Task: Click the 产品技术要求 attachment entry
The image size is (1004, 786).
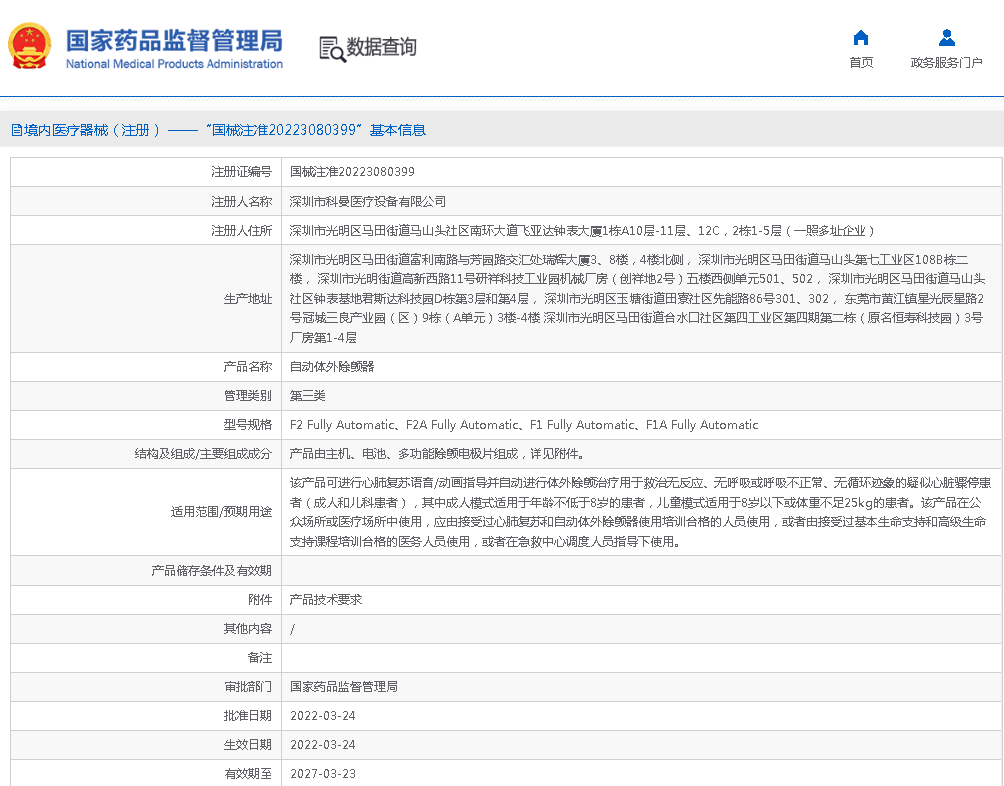Action: point(326,600)
